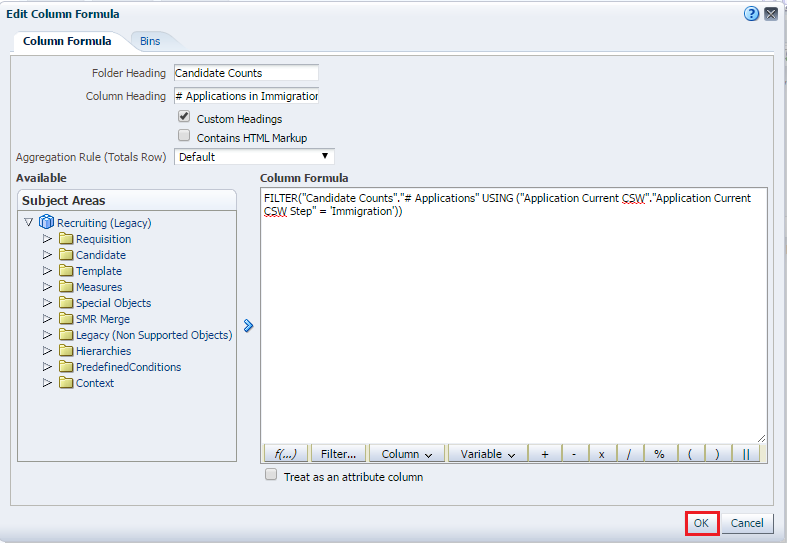Select the Recruiting (Legacy) label
This screenshot has width=787, height=543.
[x=104, y=223]
